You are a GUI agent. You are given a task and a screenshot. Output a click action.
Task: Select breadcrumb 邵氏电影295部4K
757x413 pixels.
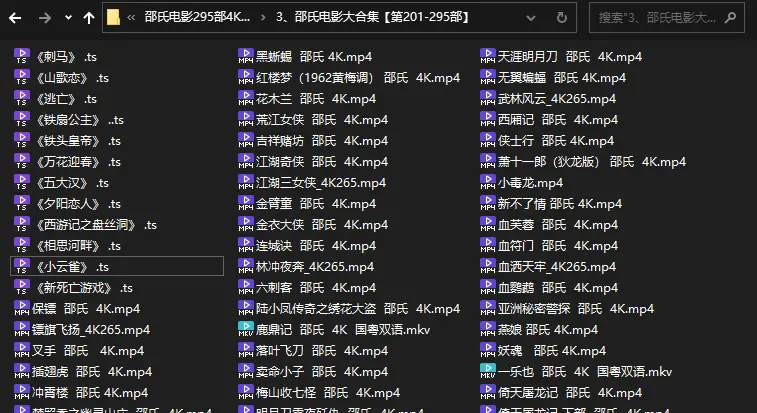(197, 17)
